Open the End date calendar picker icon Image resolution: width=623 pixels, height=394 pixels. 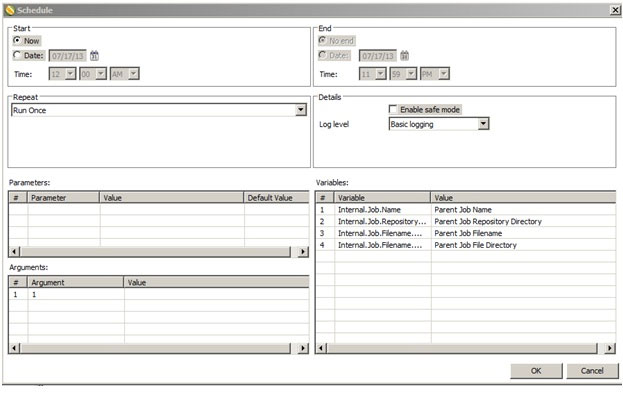click(404, 56)
